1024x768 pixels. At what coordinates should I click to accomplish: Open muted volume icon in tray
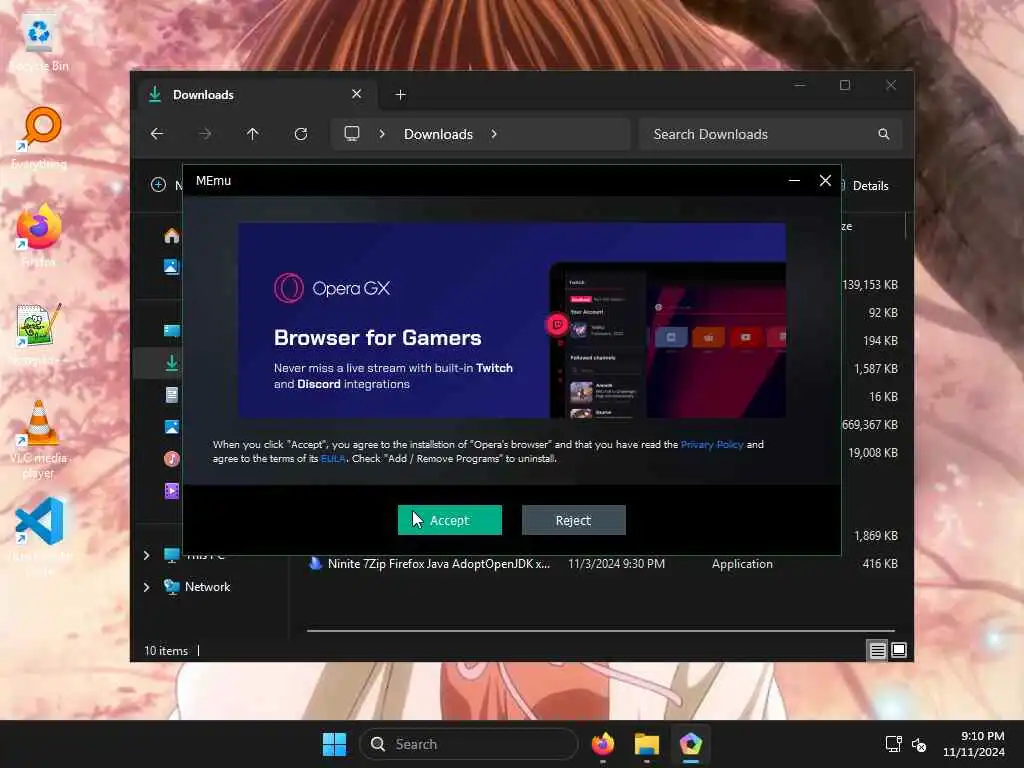[919, 744]
